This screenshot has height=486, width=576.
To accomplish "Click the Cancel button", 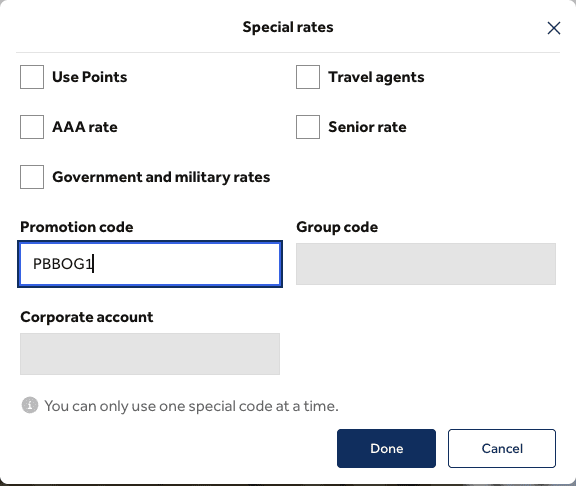I will [x=502, y=448].
